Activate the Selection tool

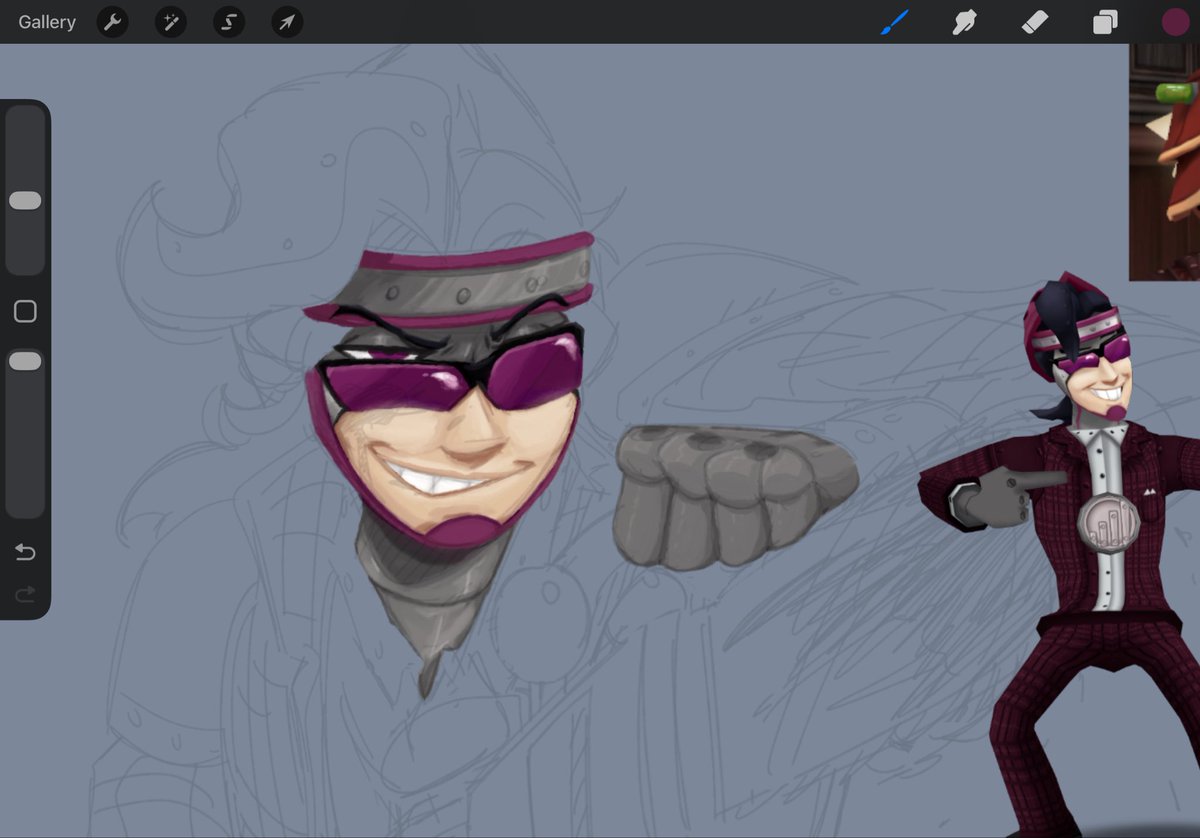point(228,21)
